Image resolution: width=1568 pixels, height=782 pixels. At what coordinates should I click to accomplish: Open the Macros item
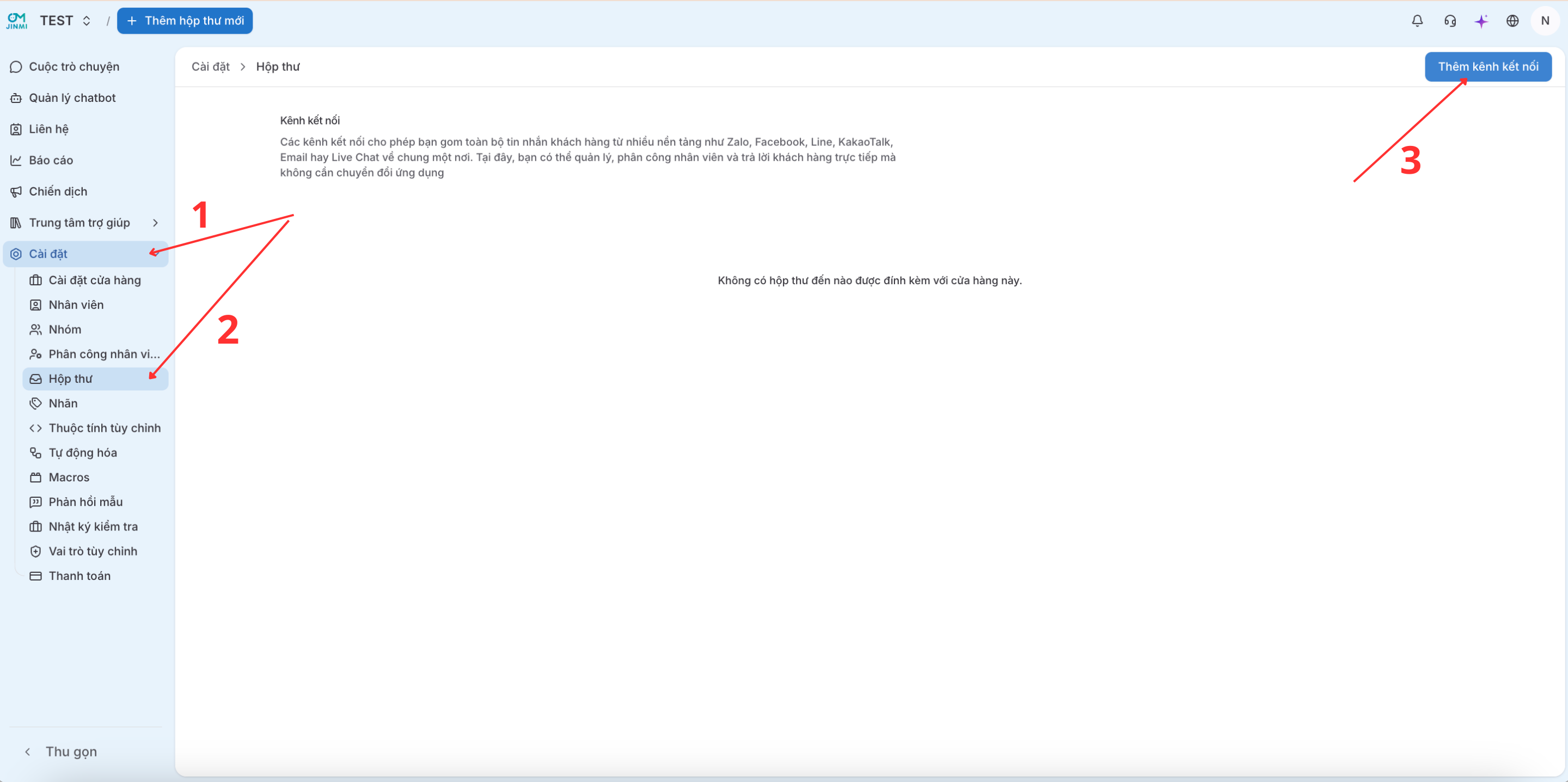coord(96,478)
